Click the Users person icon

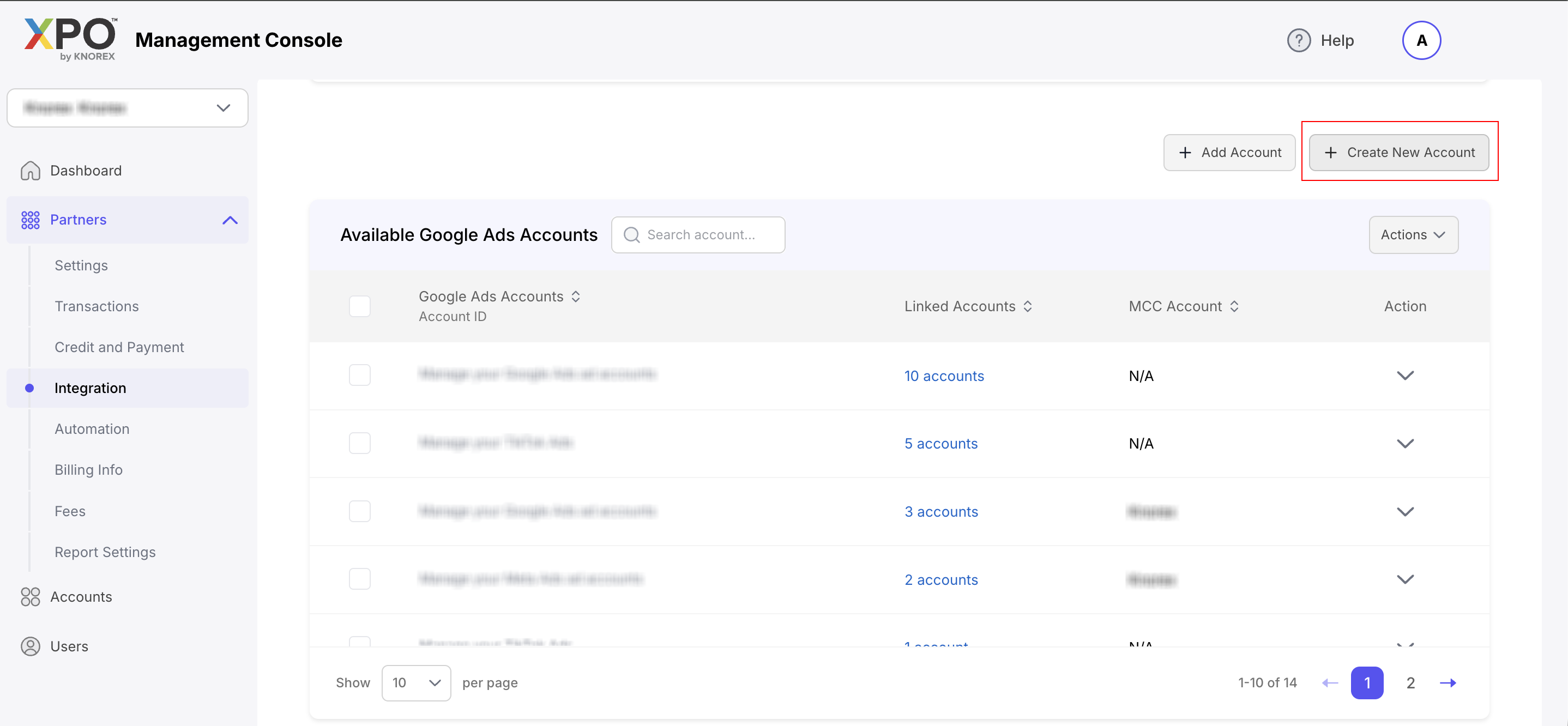click(x=31, y=646)
